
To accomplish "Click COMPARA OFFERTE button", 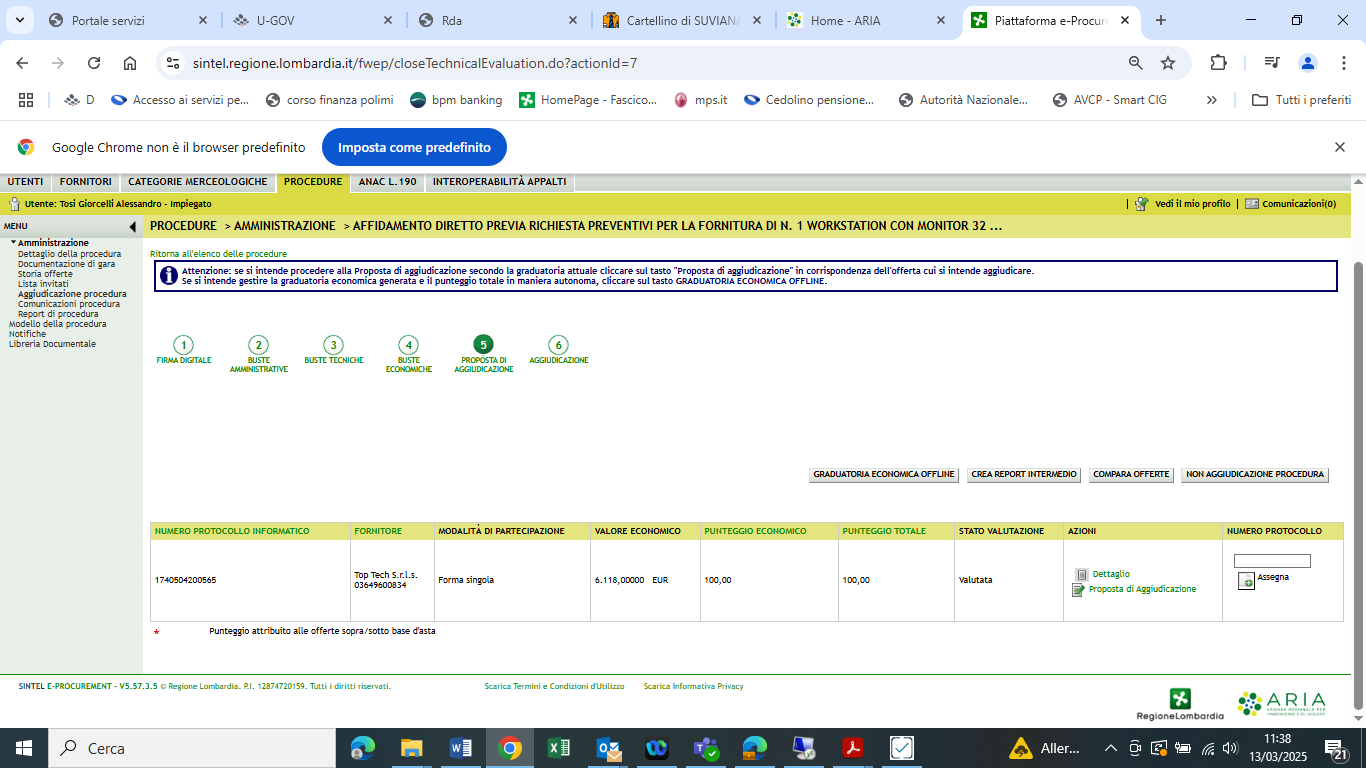I will [x=1131, y=475].
